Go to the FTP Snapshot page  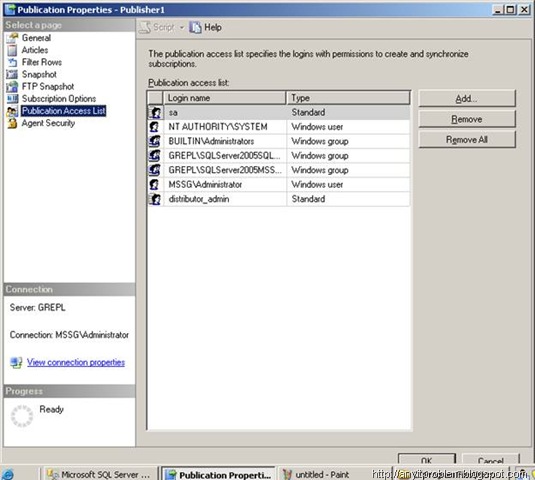tap(48, 87)
